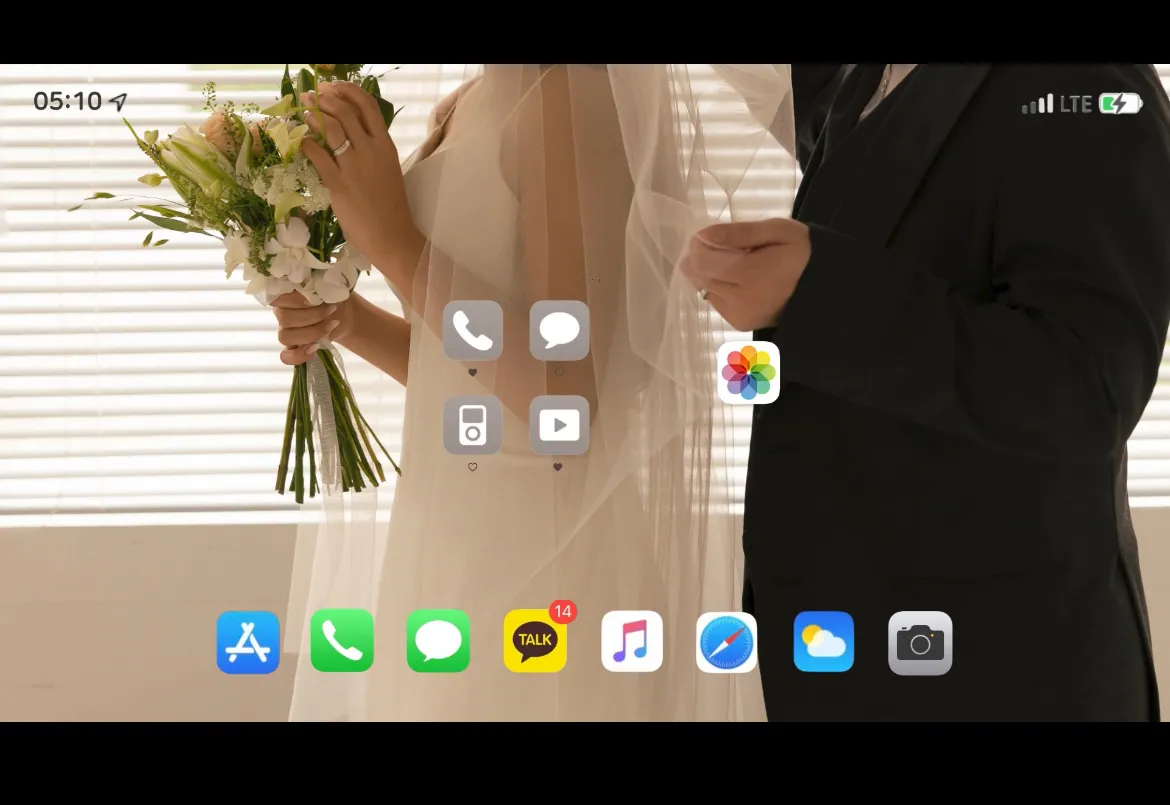Tap the heart label below gray phone icon

coord(472,372)
